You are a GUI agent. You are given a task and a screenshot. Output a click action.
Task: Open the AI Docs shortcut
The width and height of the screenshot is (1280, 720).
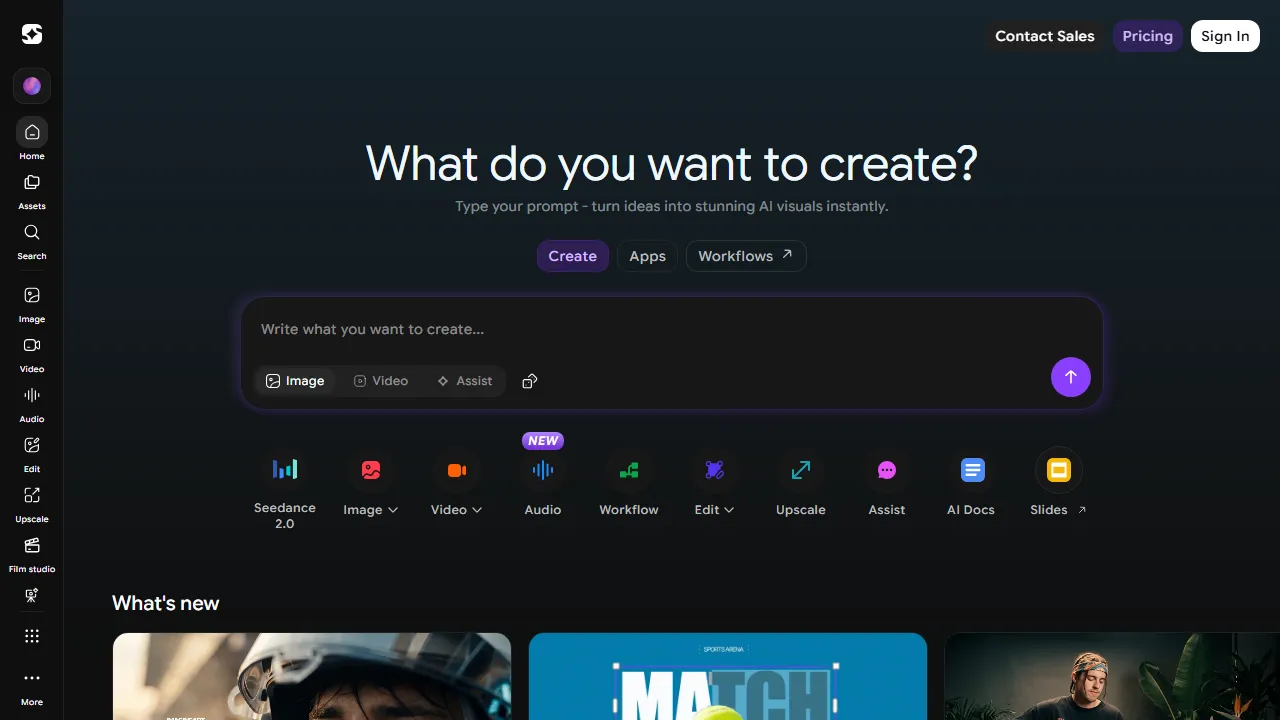(x=971, y=482)
